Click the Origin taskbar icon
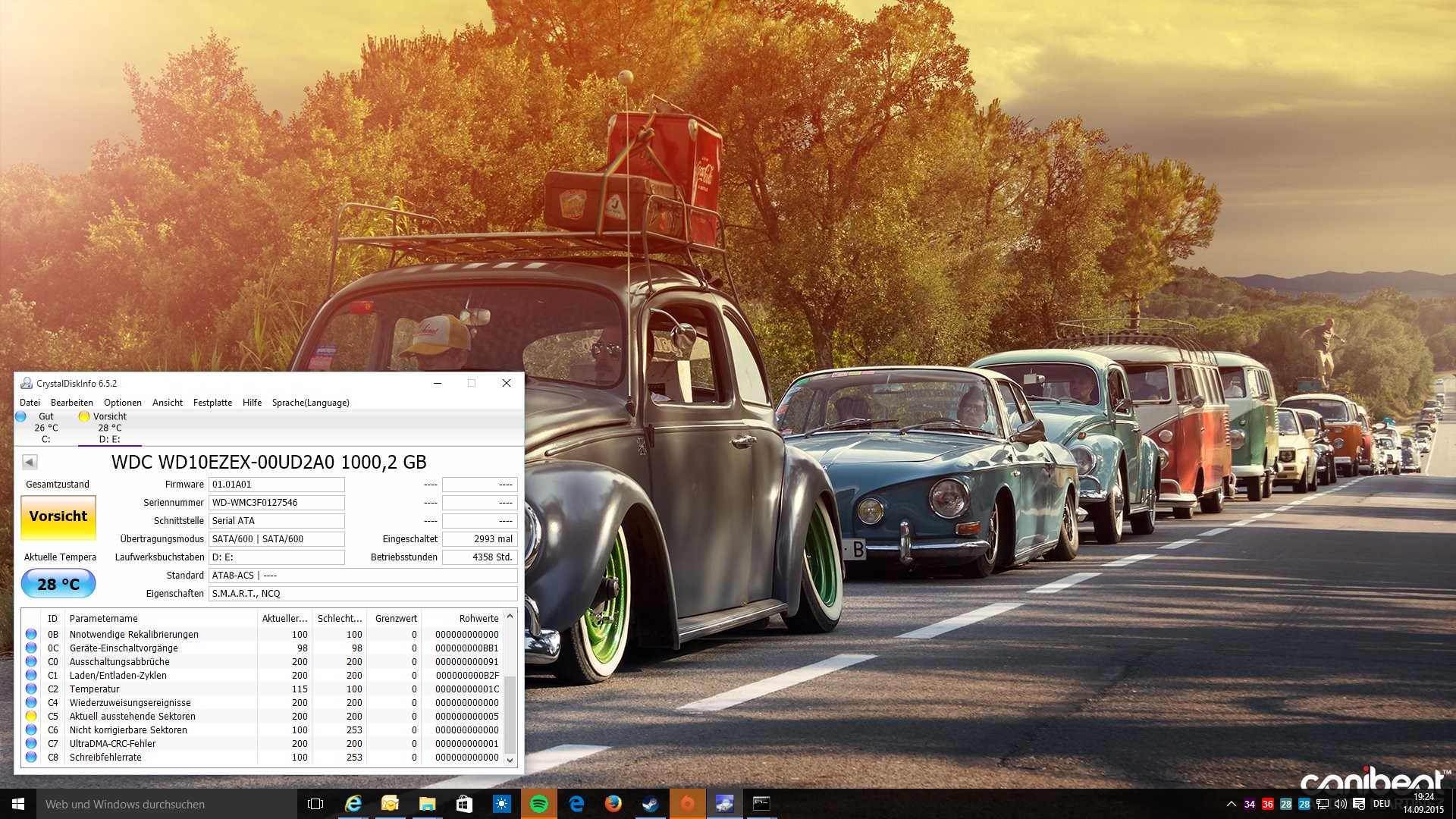 coord(687,804)
